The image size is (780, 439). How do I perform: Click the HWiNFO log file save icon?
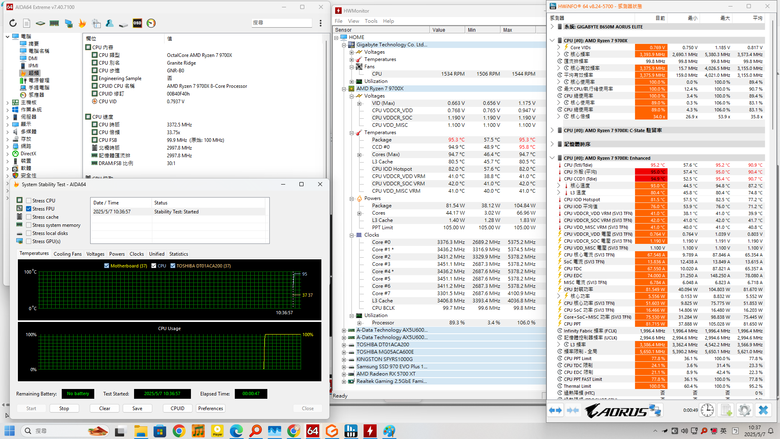point(726,410)
